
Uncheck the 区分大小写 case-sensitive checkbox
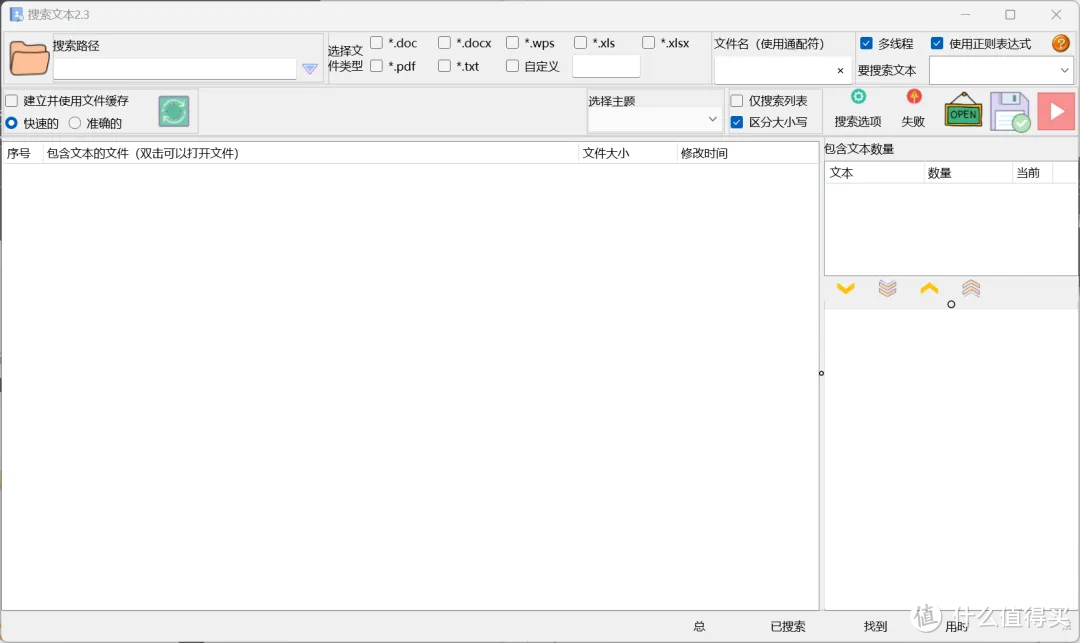[x=737, y=122]
